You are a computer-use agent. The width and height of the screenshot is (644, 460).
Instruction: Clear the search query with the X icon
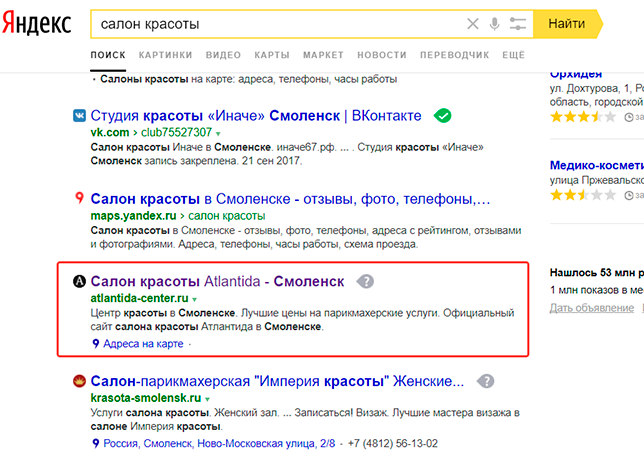(x=473, y=24)
